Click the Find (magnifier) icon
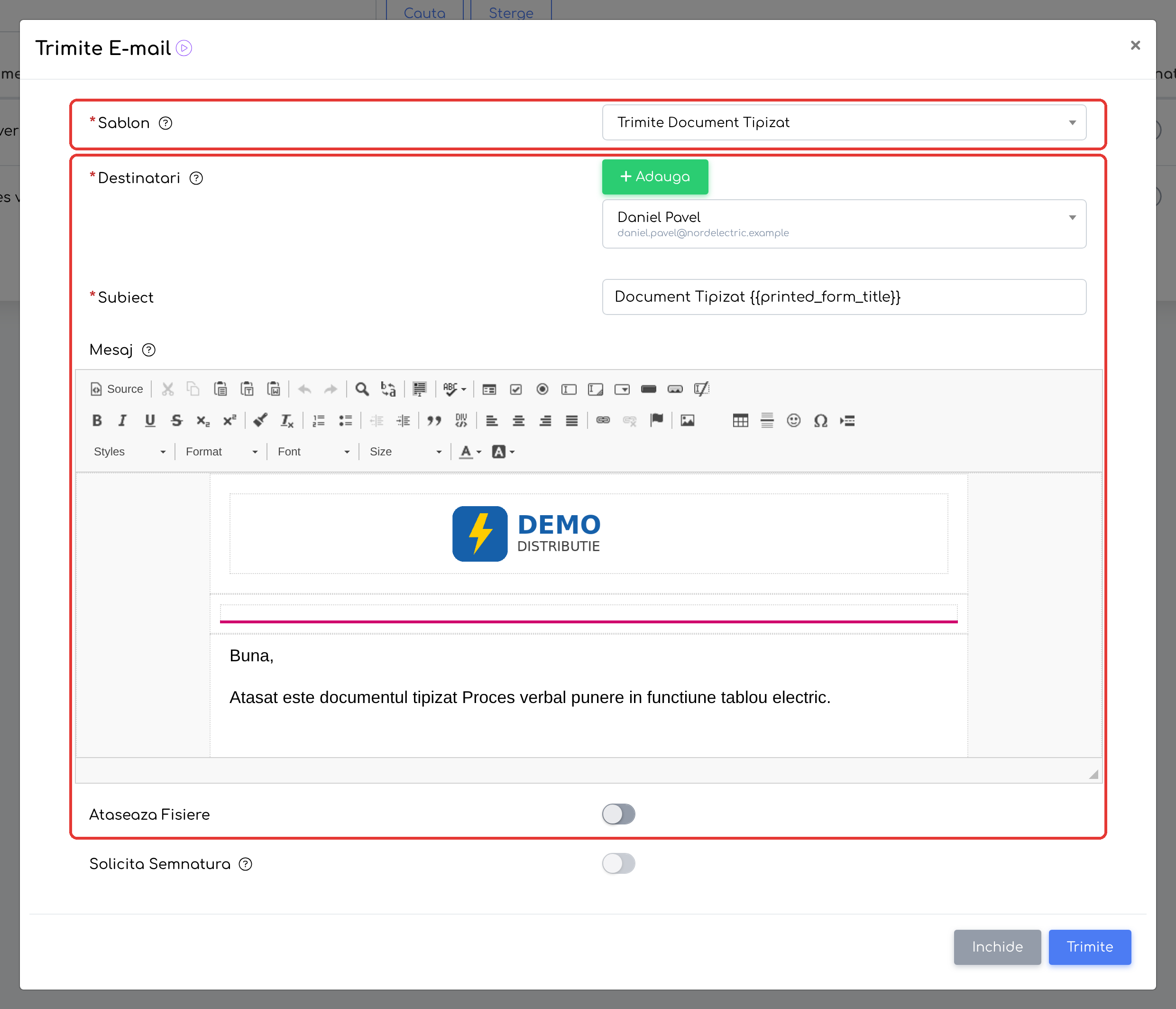Screen dimensions: 1176x1009 [362, 389]
